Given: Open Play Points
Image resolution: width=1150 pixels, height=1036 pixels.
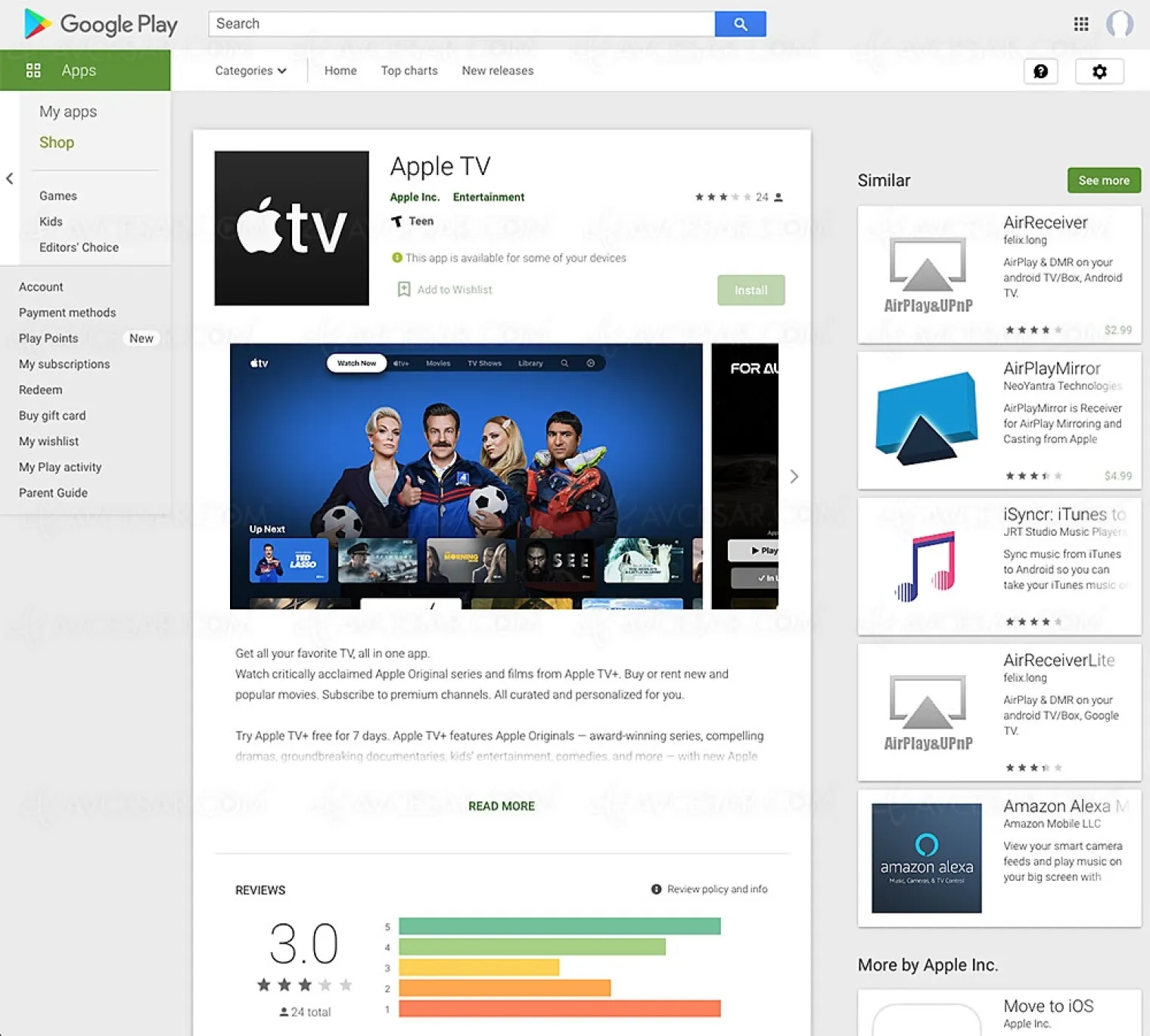Looking at the screenshot, I should coord(48,338).
